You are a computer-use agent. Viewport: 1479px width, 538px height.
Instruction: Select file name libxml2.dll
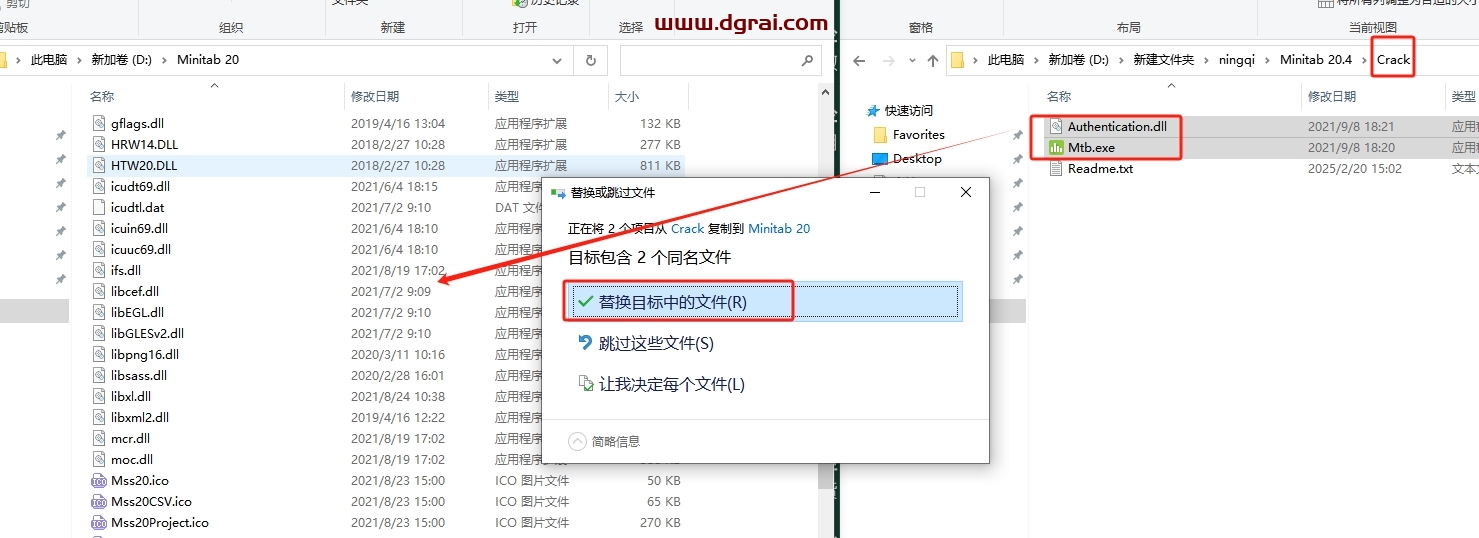tap(140, 417)
